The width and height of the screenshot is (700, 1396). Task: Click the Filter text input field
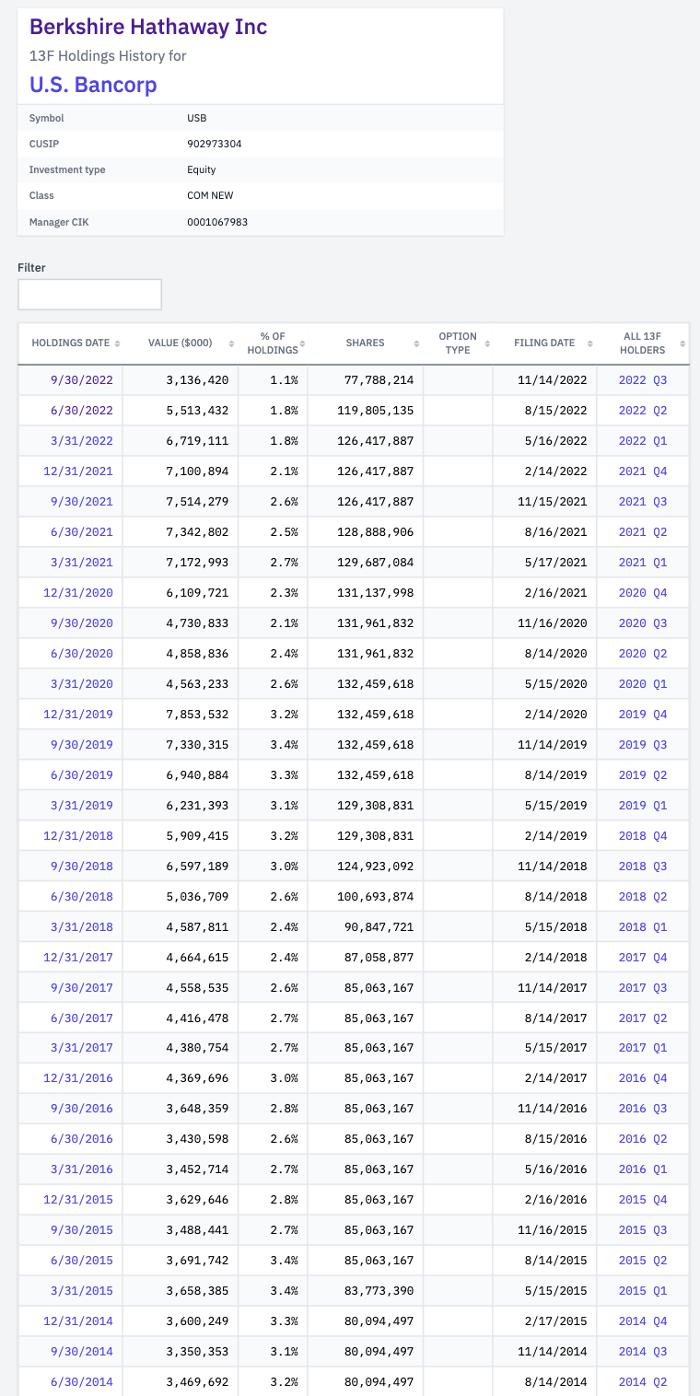[90, 294]
